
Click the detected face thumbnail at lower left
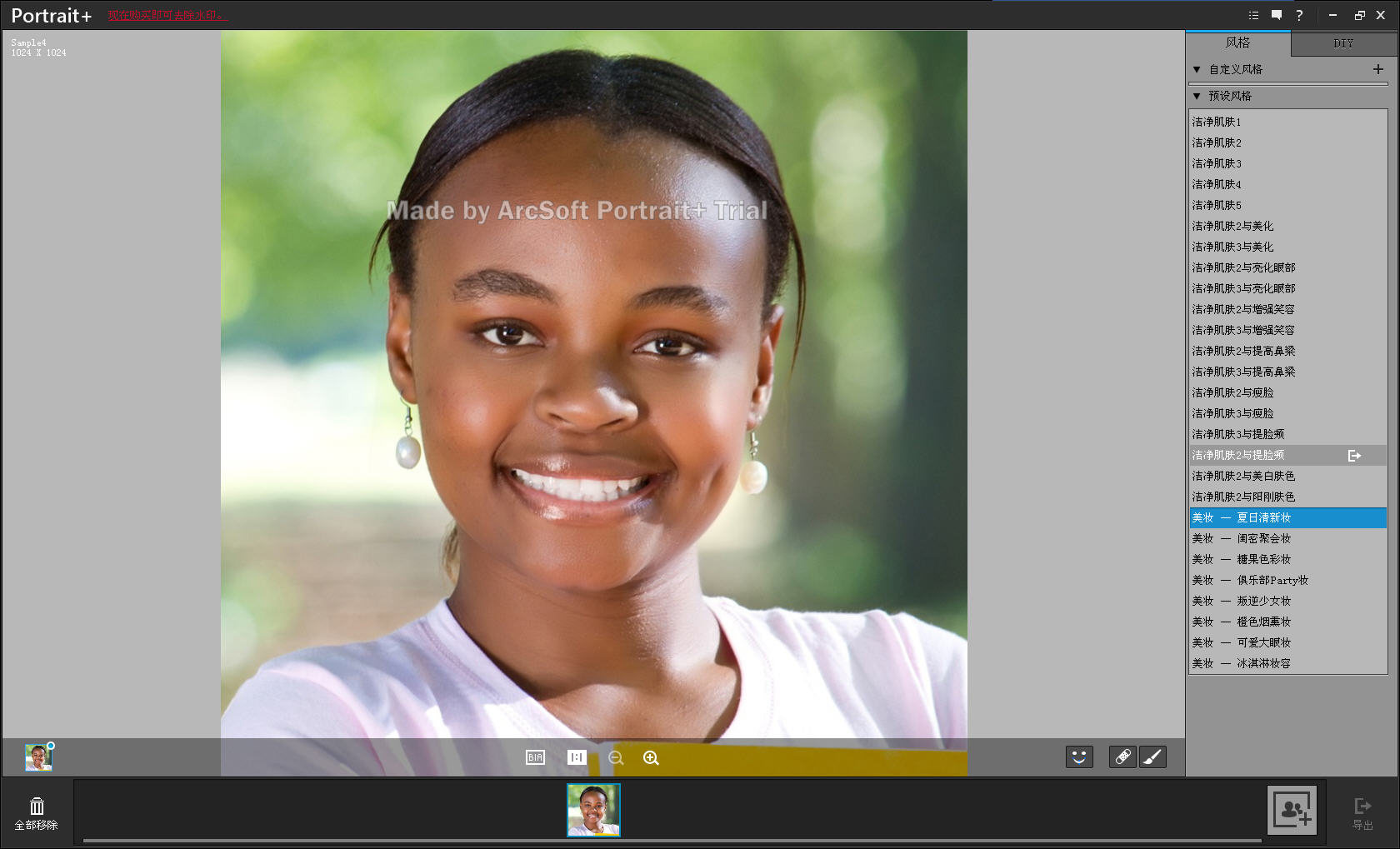[38, 757]
